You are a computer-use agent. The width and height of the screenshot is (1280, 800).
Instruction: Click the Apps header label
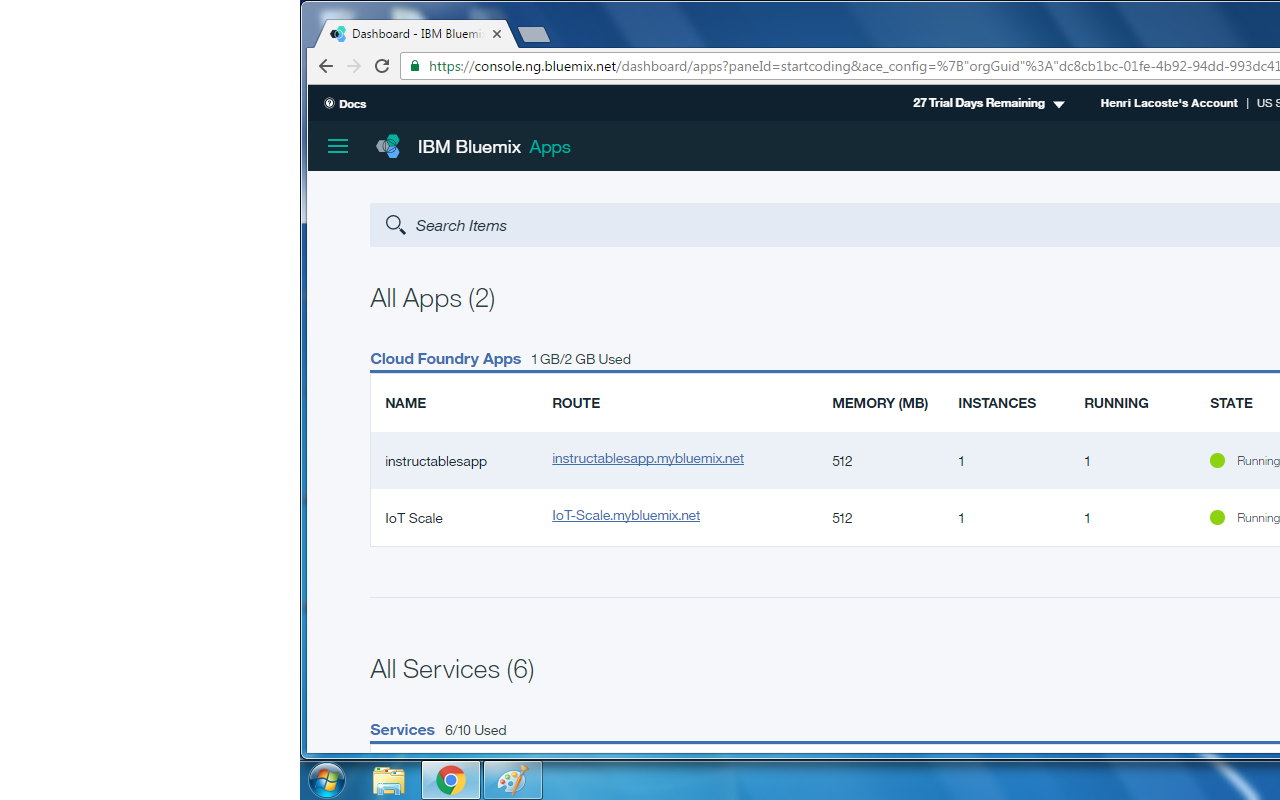[x=550, y=147]
